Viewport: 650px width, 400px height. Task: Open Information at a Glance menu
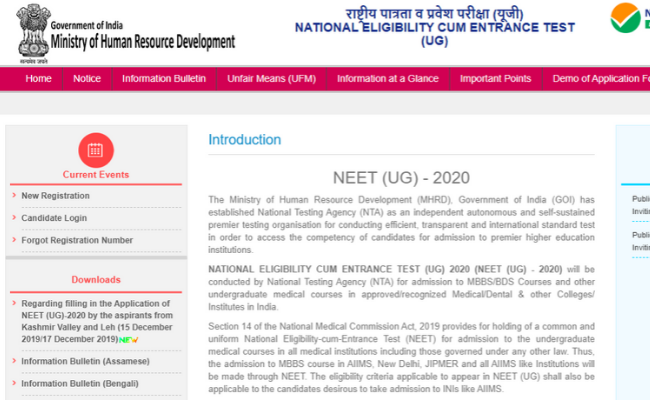click(387, 79)
